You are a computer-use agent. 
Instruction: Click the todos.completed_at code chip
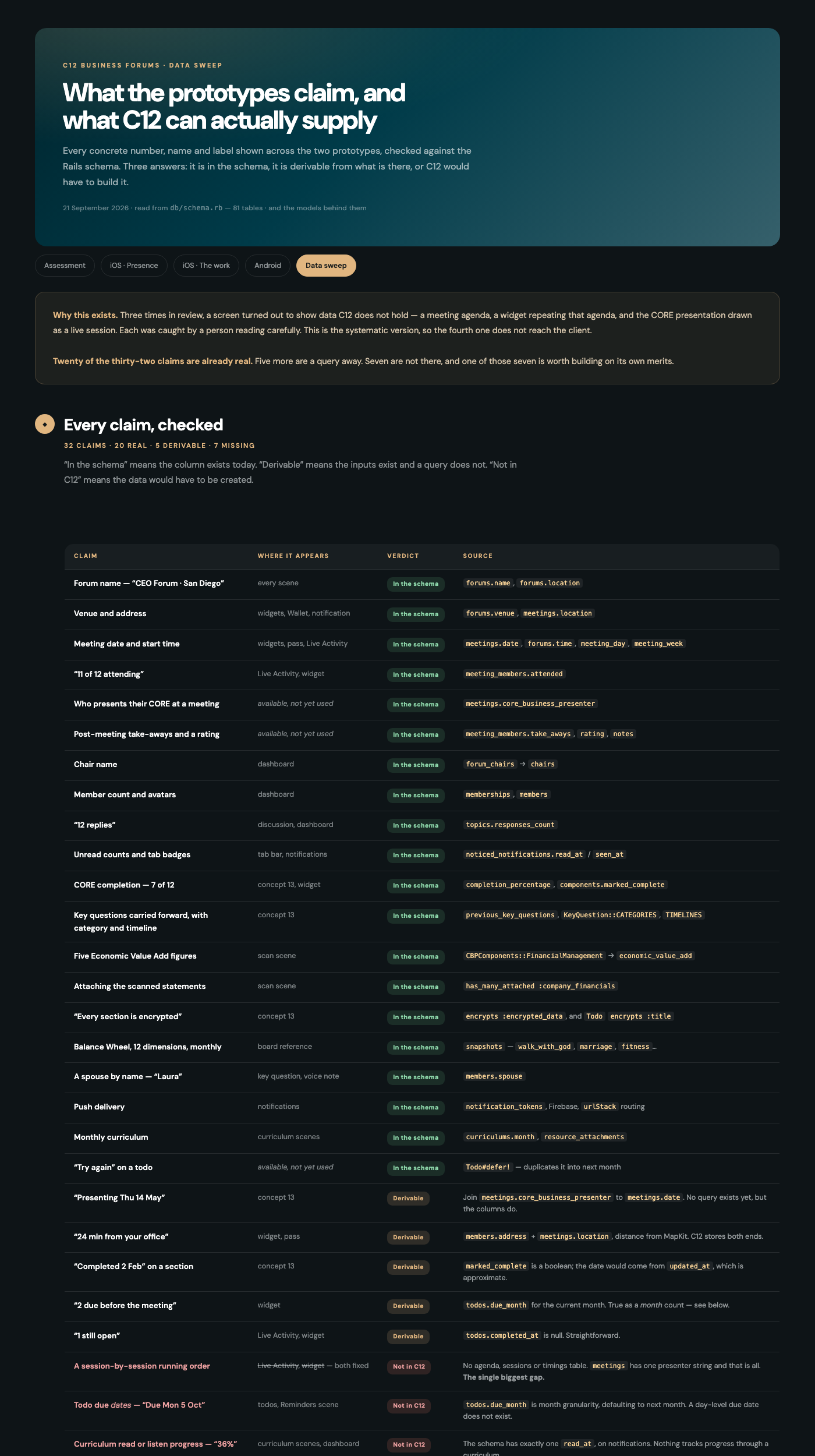tap(502, 1335)
